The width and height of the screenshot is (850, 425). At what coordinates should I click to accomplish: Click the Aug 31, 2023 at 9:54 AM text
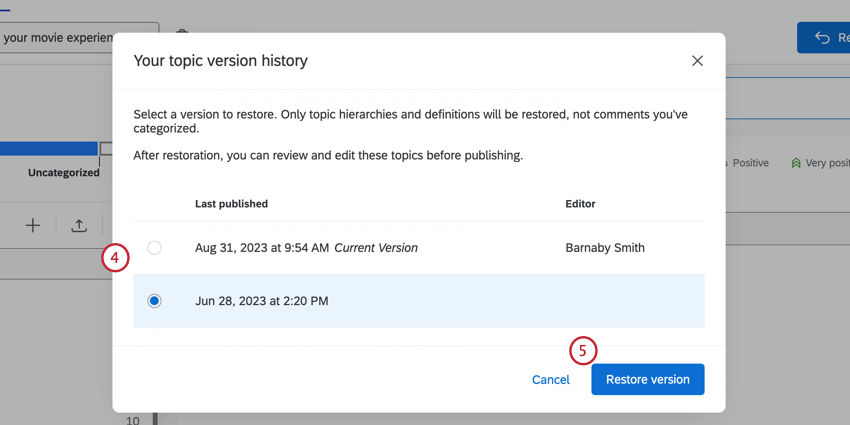click(261, 248)
